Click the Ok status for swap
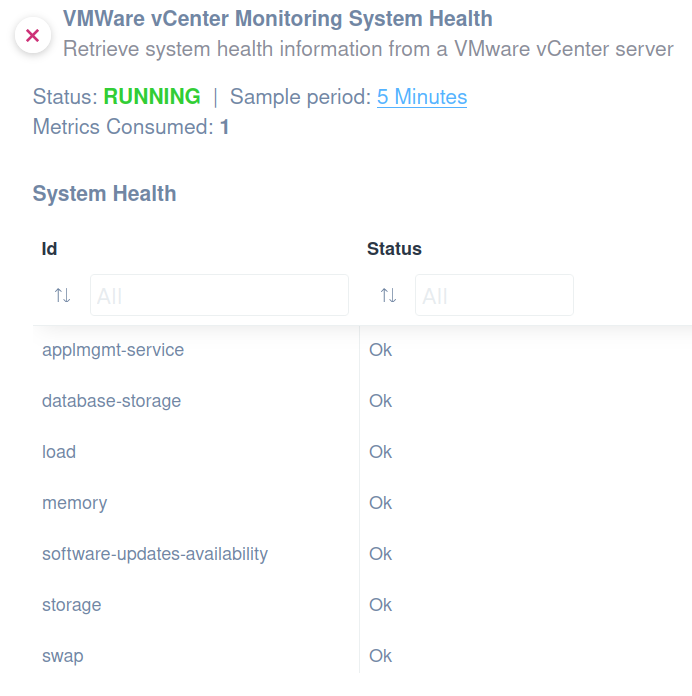The image size is (692, 696). [380, 656]
